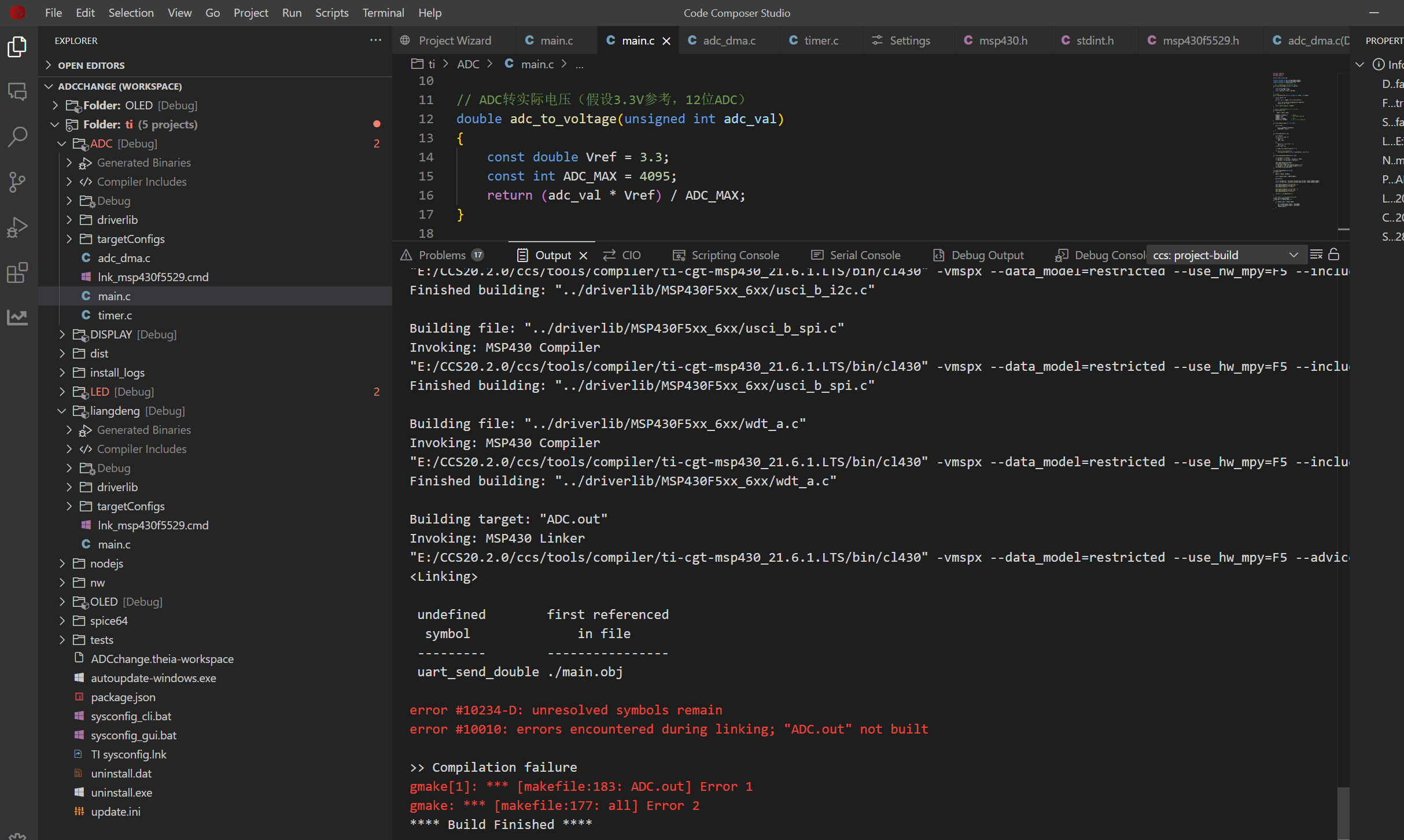The width and height of the screenshot is (1404, 840).
Task: Close the Output panel tab
Action: (x=583, y=255)
